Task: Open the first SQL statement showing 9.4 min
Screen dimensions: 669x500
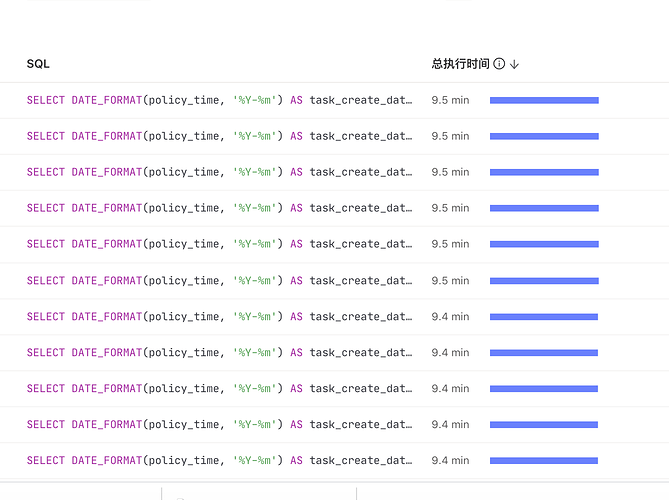Action: pos(219,316)
